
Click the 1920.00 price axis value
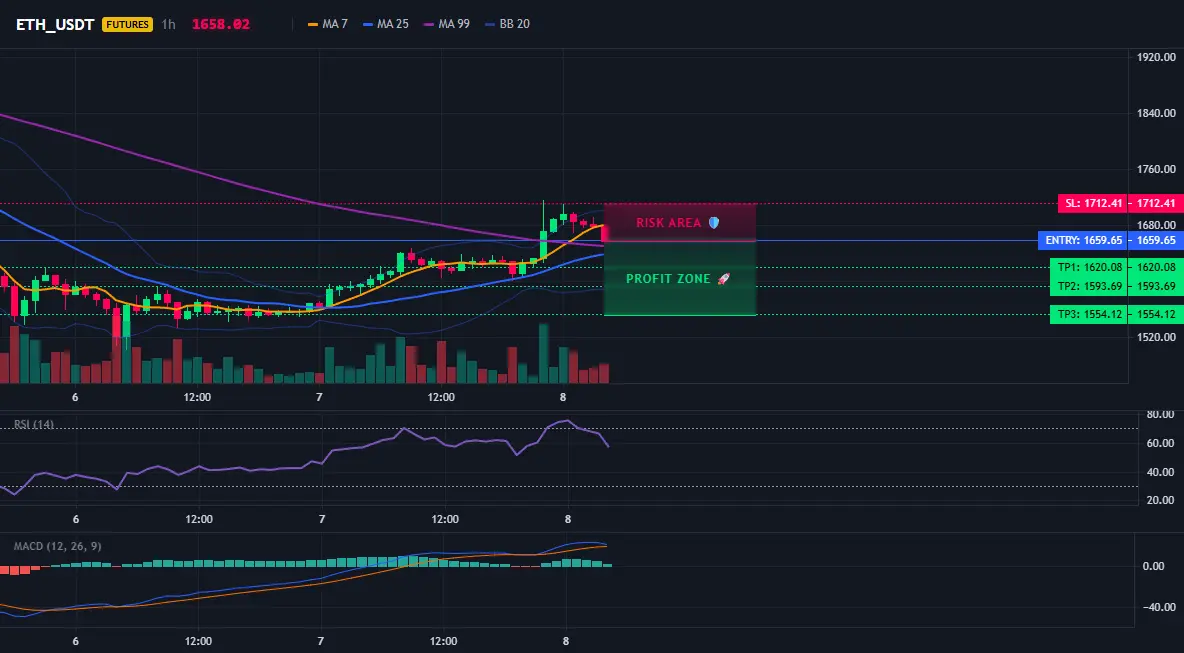click(1156, 57)
